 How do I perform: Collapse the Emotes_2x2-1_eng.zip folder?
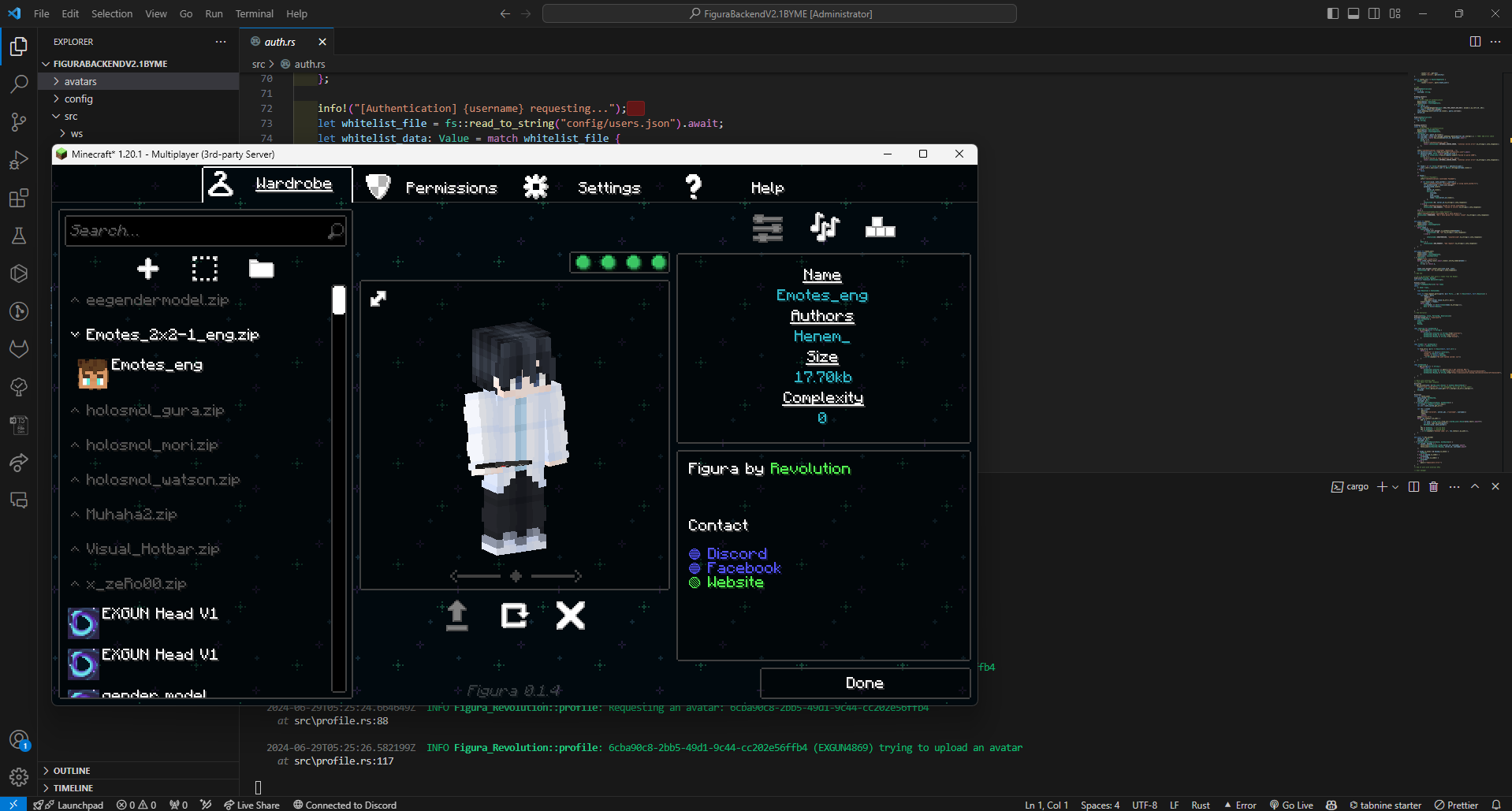pyautogui.click(x=76, y=335)
